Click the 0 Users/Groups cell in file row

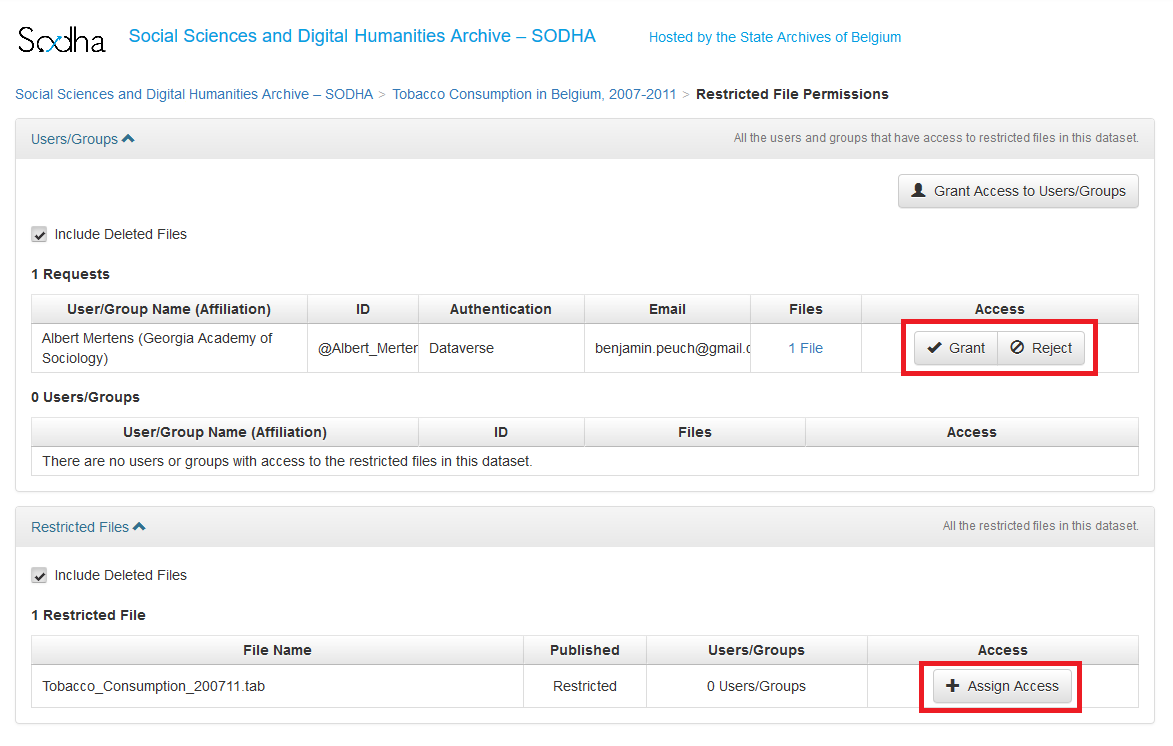coord(756,686)
